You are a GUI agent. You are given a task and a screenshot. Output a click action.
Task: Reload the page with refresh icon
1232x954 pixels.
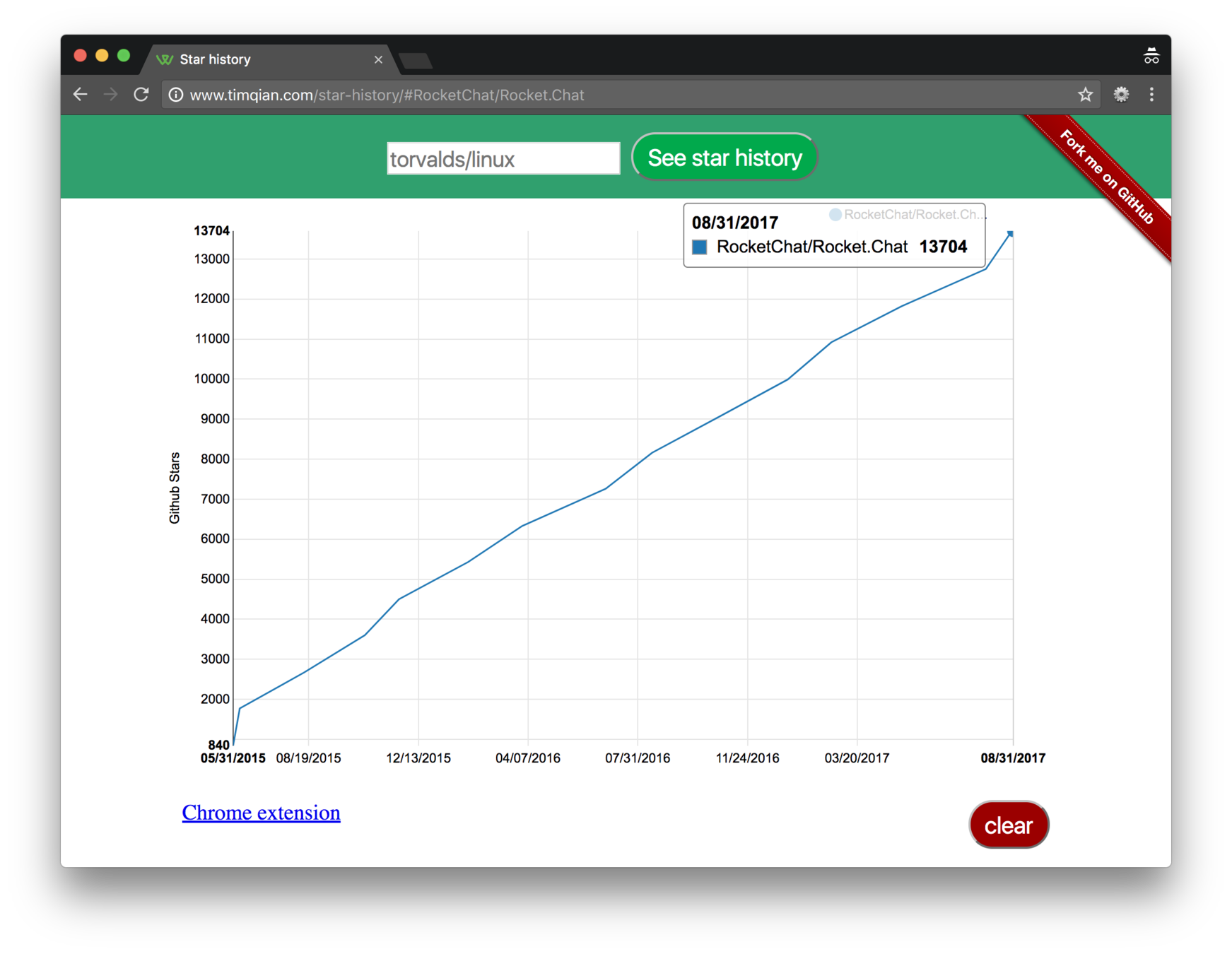(x=141, y=95)
